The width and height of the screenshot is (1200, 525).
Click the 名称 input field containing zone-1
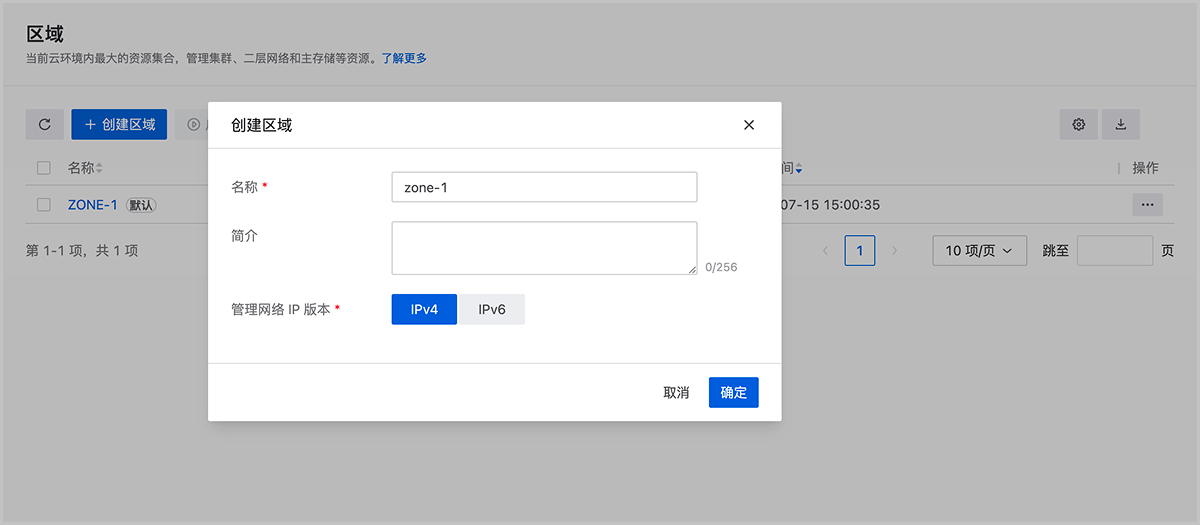pyautogui.click(x=544, y=187)
